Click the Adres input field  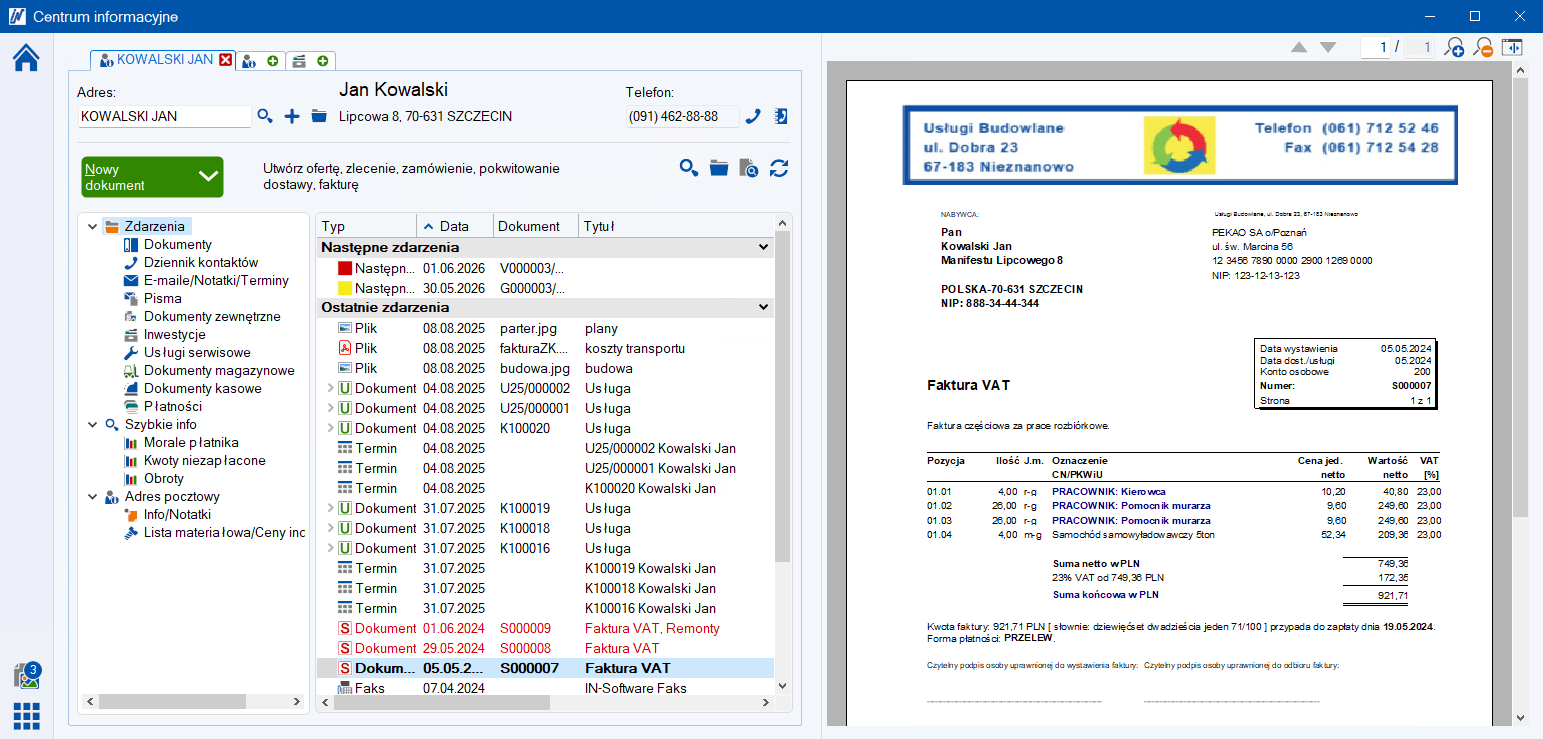point(164,116)
